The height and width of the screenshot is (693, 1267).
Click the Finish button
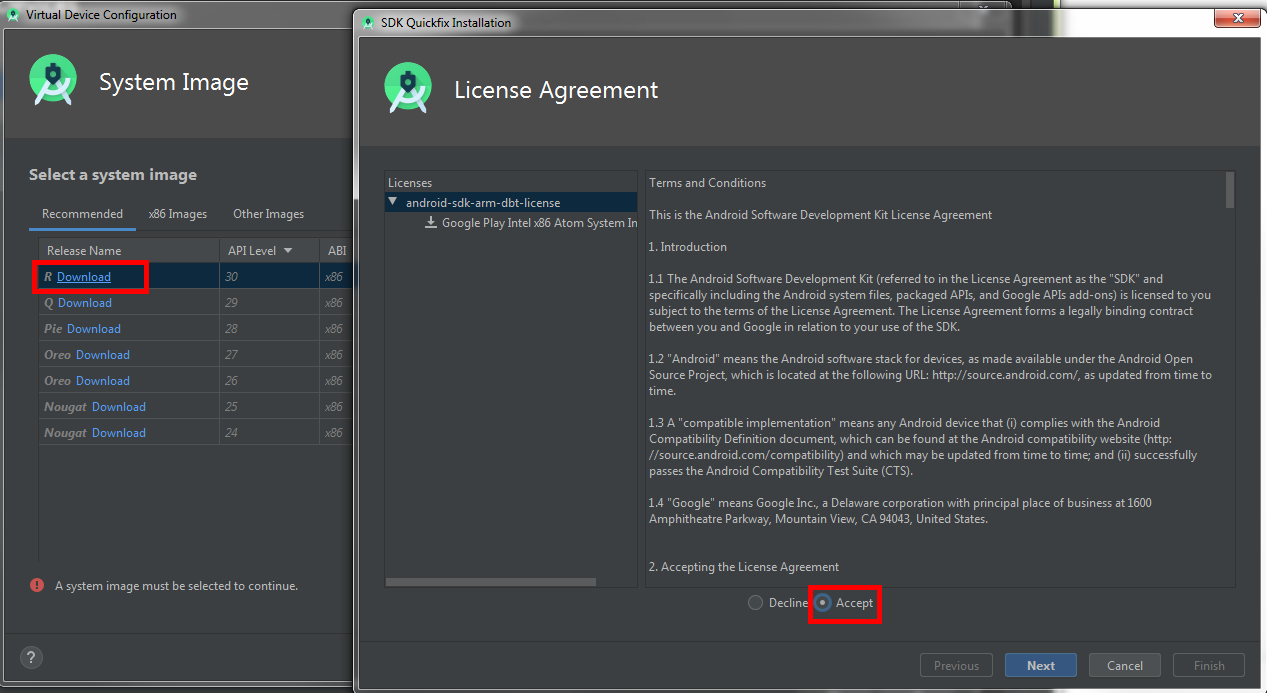(1208, 666)
